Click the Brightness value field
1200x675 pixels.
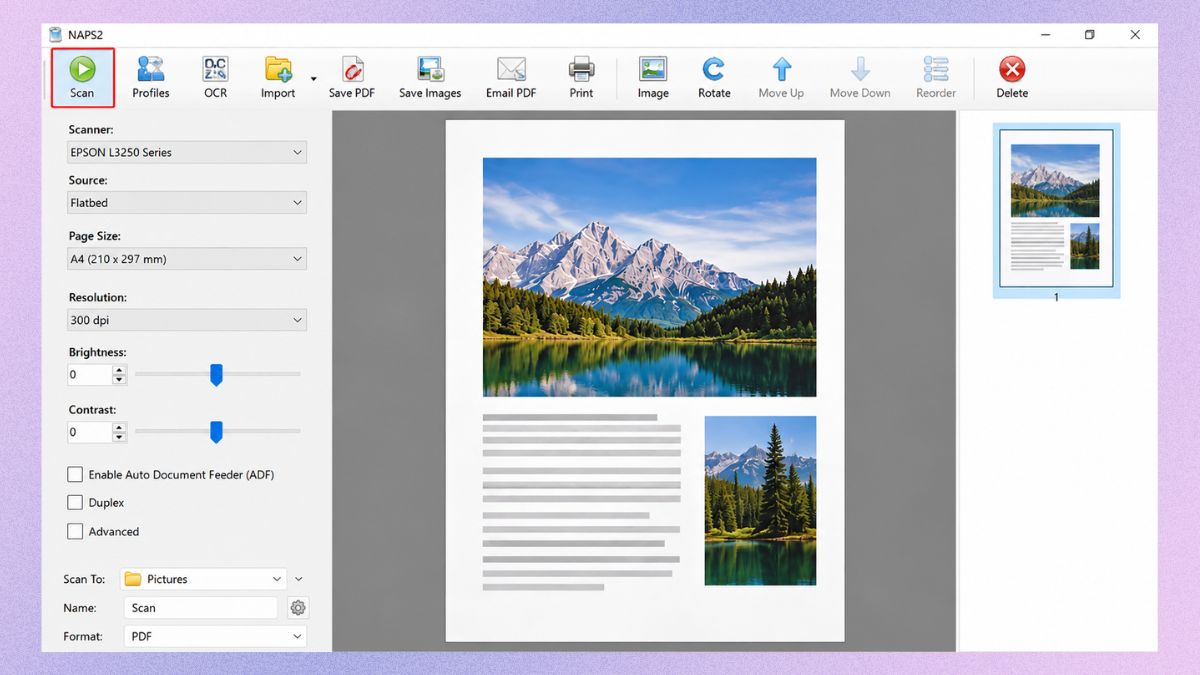click(x=89, y=375)
